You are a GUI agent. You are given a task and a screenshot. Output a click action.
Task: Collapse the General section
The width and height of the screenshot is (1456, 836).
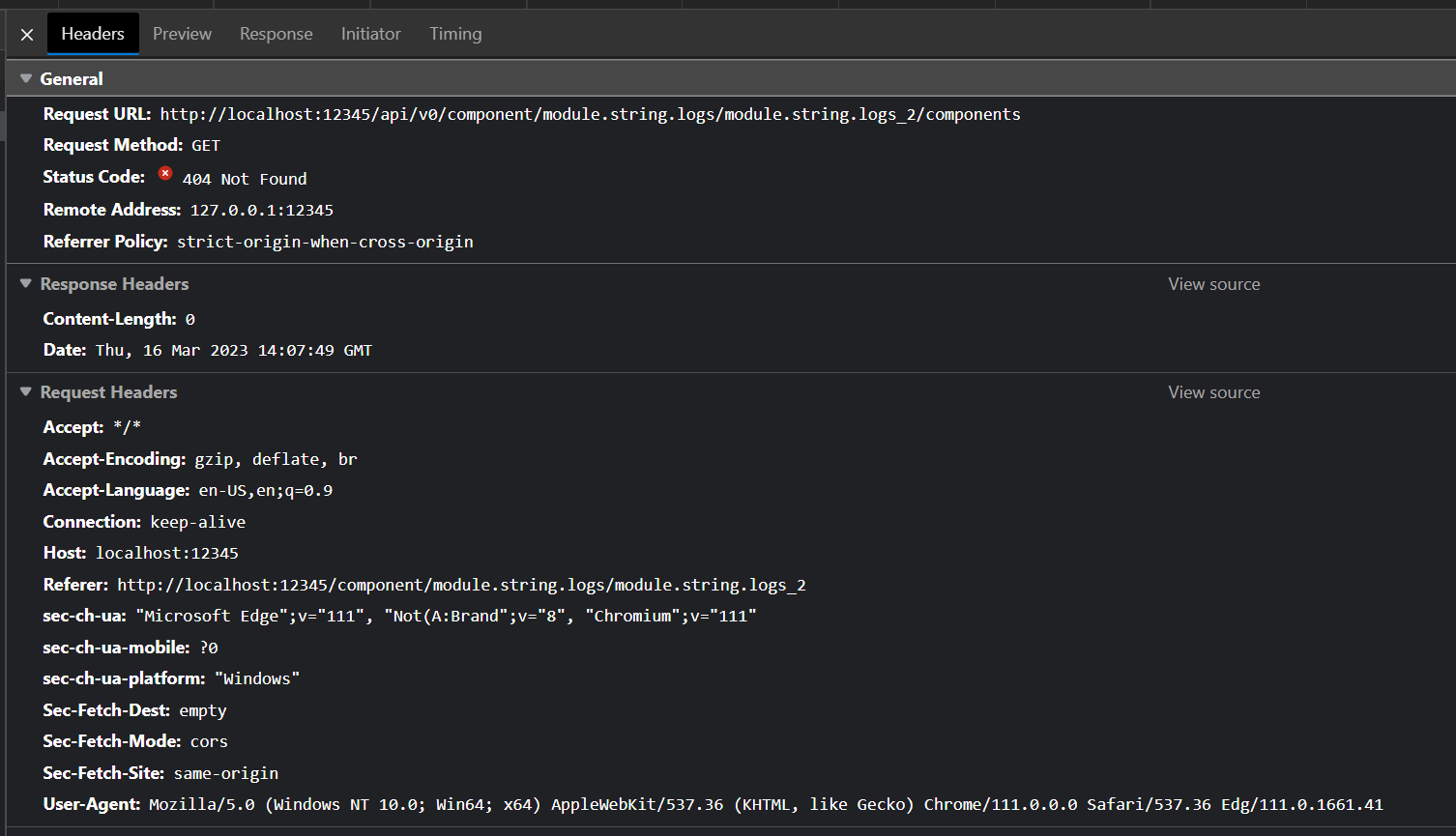pos(25,78)
